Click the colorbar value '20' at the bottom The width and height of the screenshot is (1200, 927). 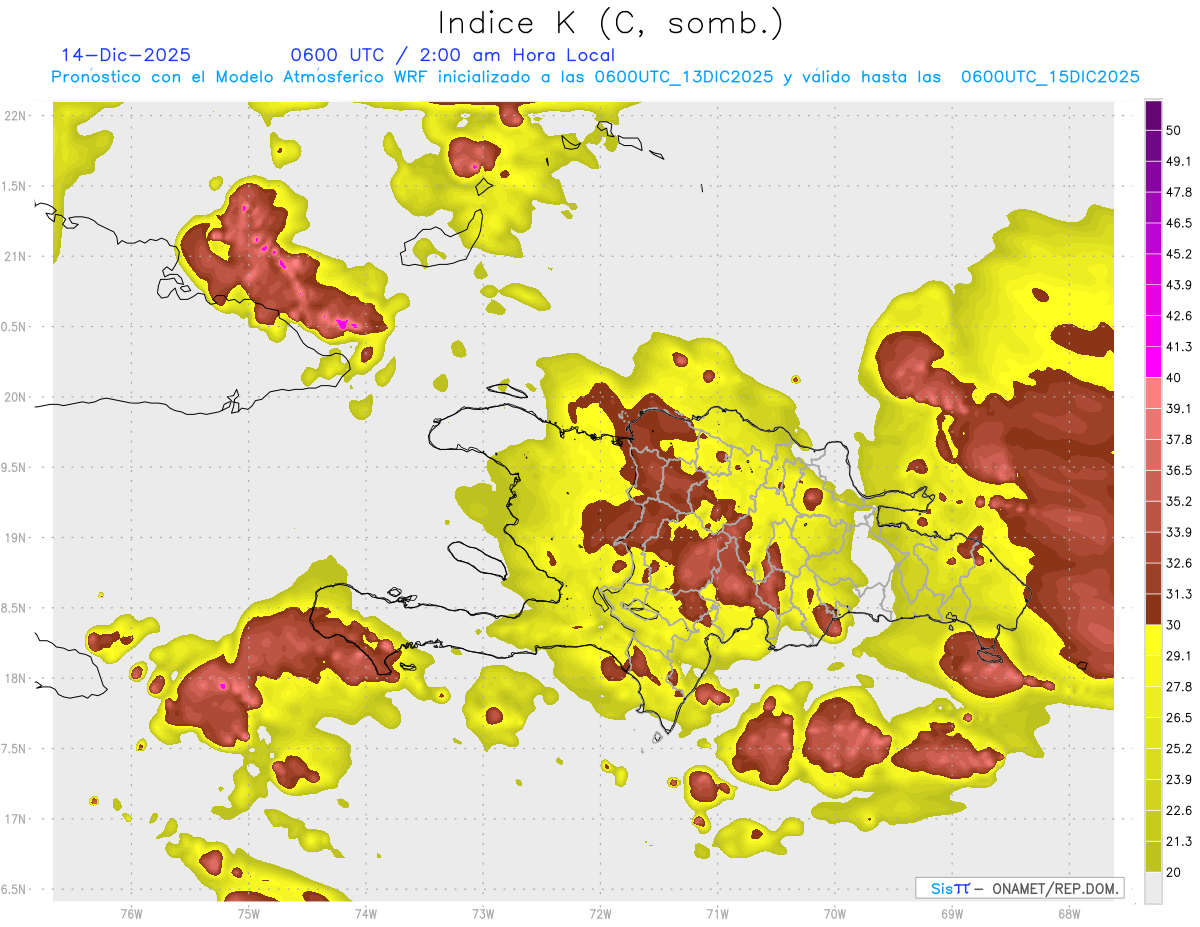[1174, 872]
